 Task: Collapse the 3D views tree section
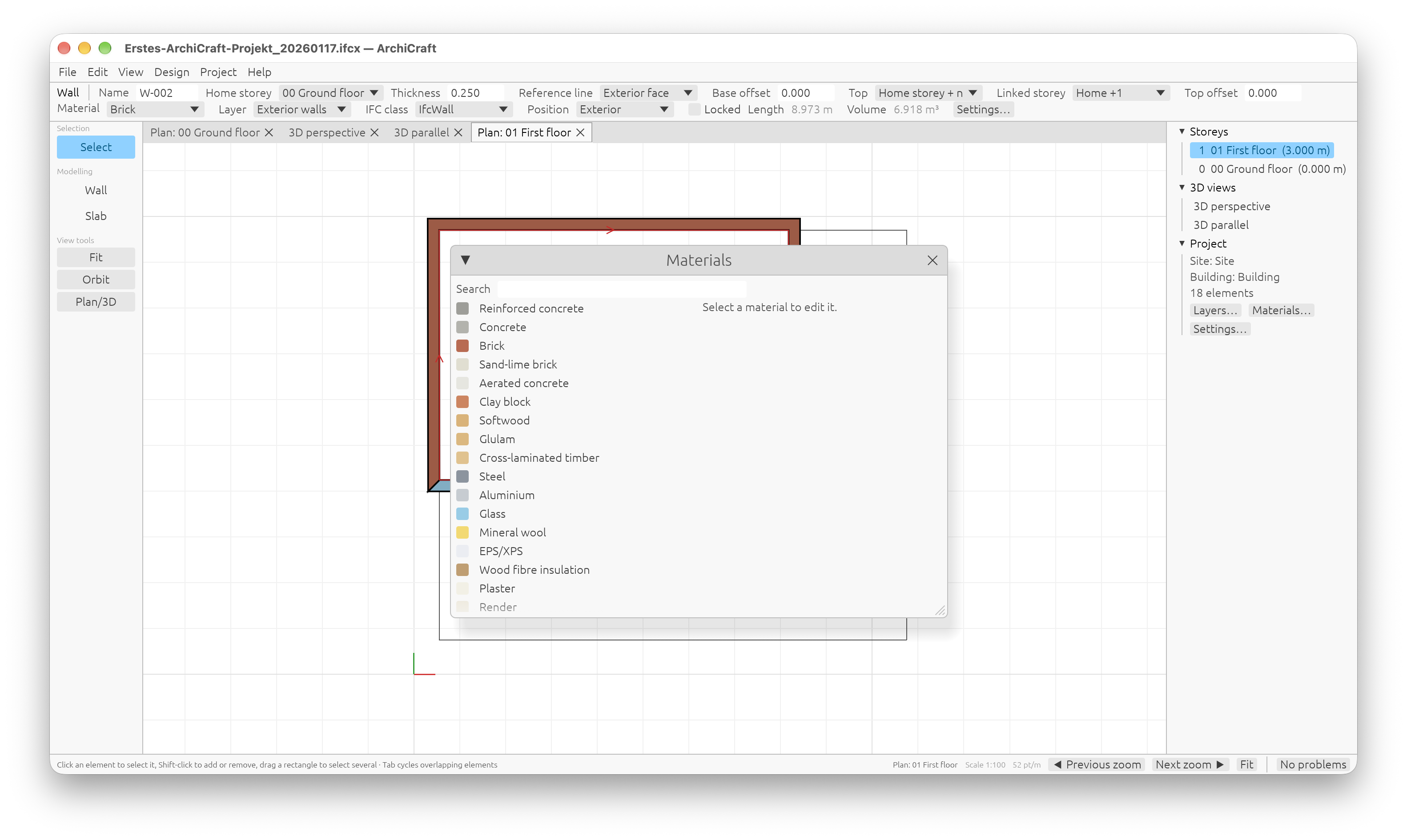(x=1182, y=188)
